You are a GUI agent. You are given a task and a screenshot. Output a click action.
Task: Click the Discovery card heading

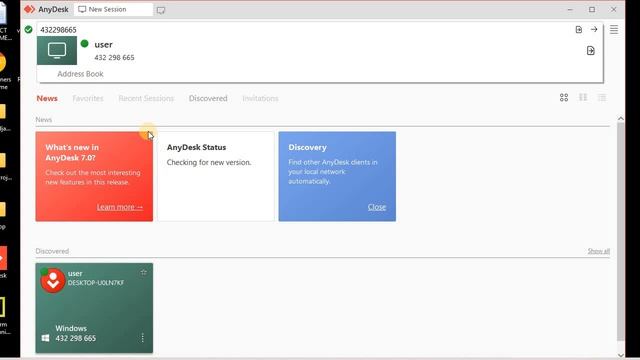pyautogui.click(x=307, y=147)
